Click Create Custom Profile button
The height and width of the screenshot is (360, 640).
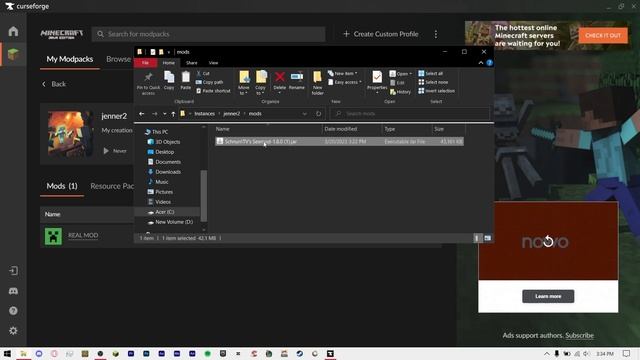tap(381, 34)
